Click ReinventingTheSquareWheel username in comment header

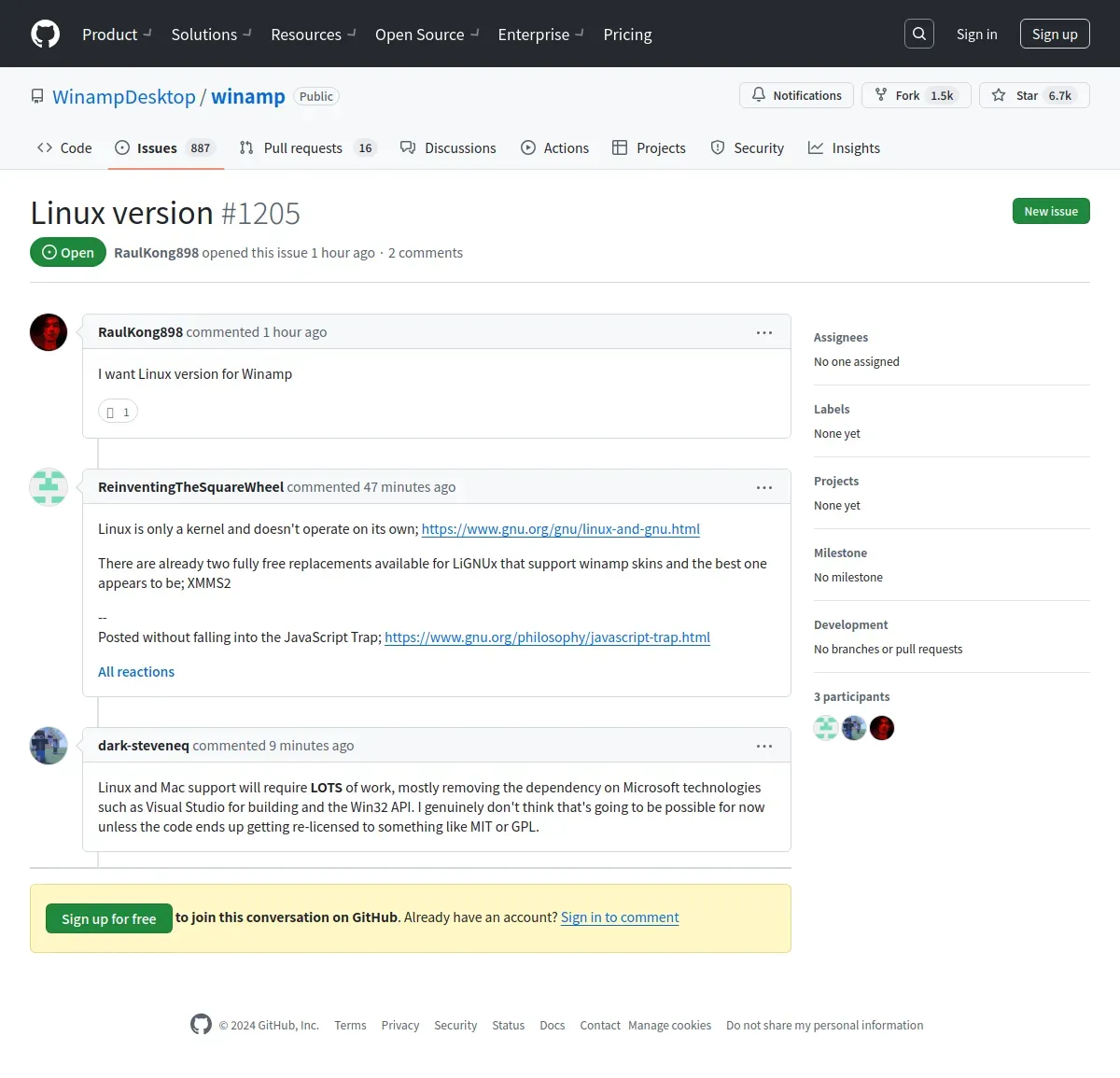pos(190,486)
